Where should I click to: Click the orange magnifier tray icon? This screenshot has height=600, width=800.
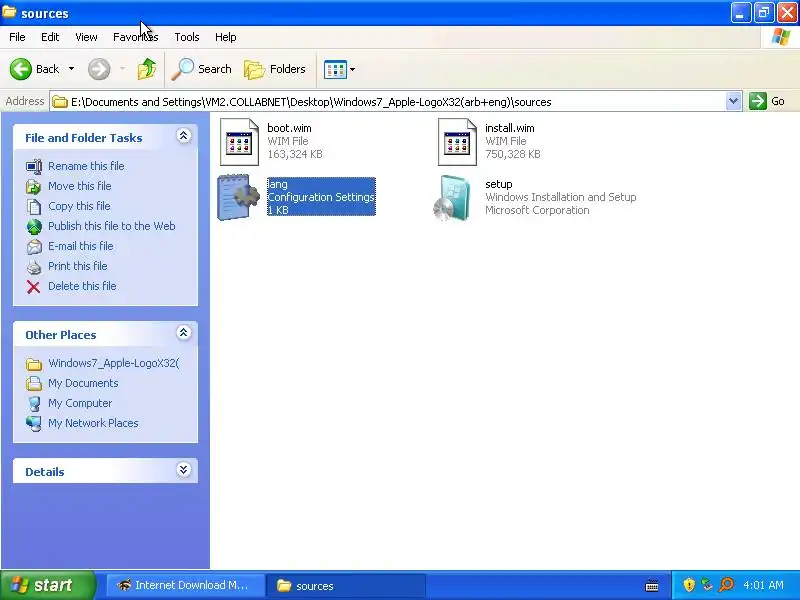pyautogui.click(x=726, y=585)
